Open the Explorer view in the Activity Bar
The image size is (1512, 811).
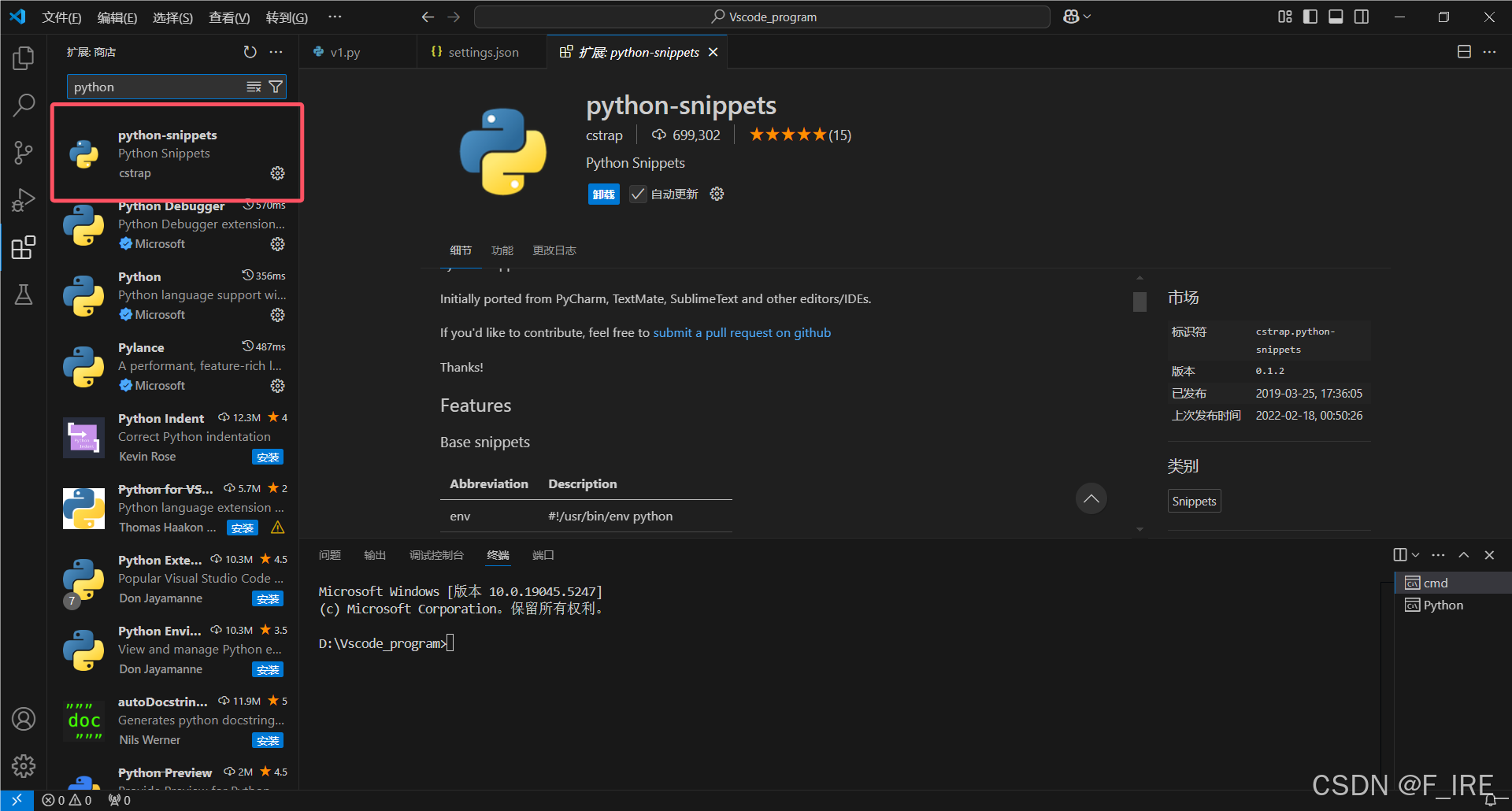point(23,57)
